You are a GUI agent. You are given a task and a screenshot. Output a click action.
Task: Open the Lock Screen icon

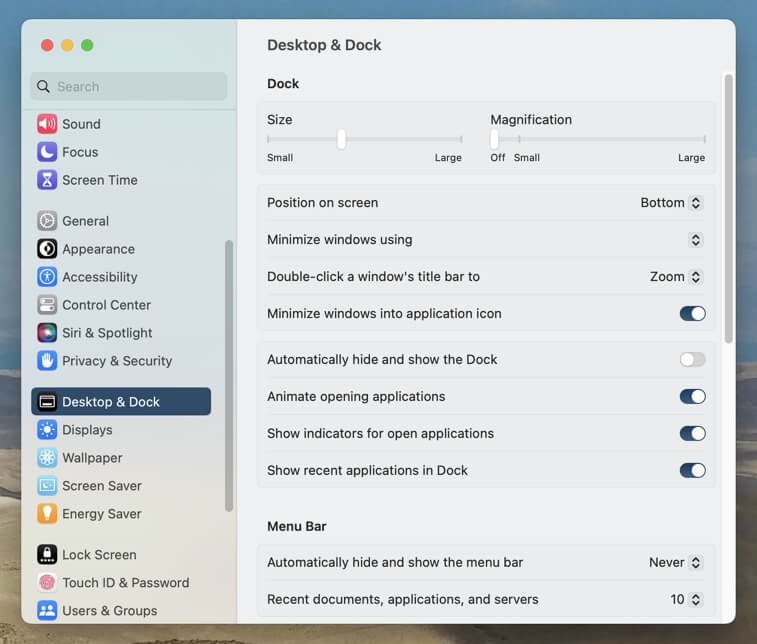47,555
